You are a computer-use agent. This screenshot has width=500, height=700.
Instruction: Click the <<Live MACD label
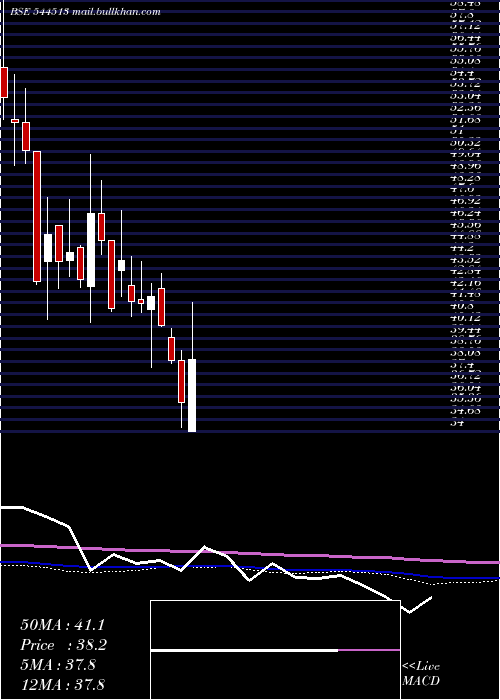tap(421, 674)
